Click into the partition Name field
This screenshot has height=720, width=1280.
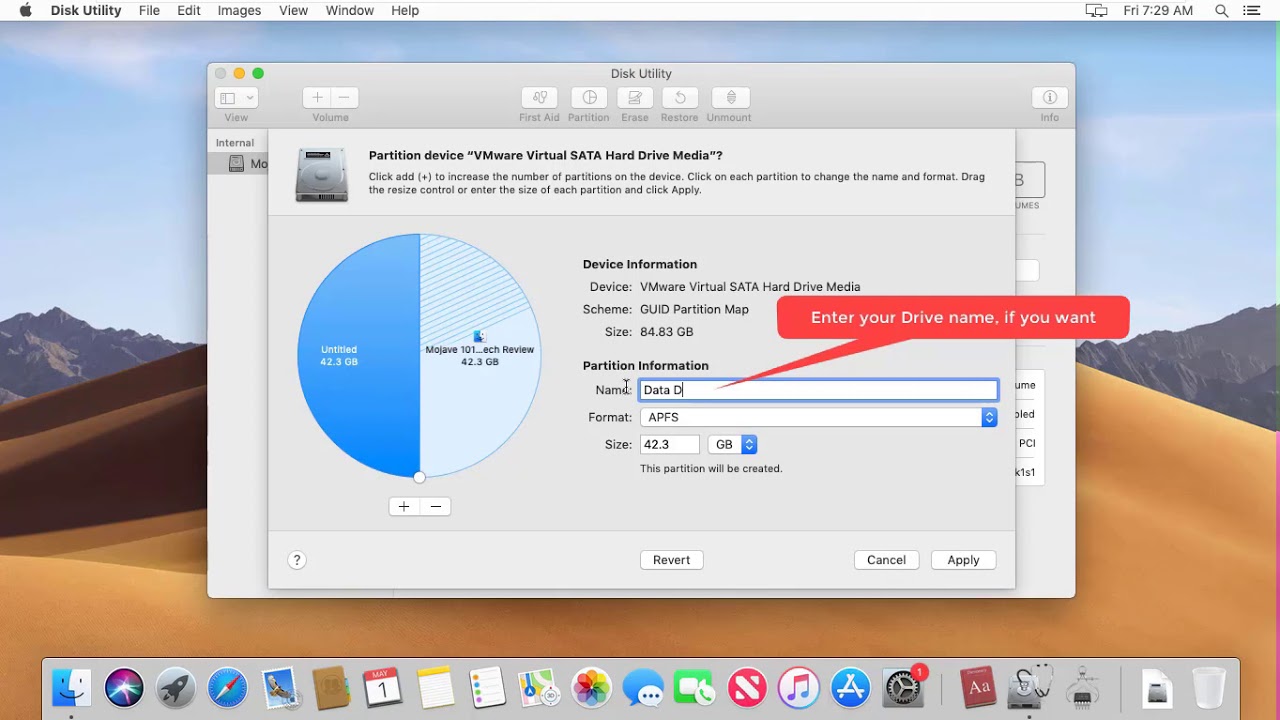(x=818, y=390)
